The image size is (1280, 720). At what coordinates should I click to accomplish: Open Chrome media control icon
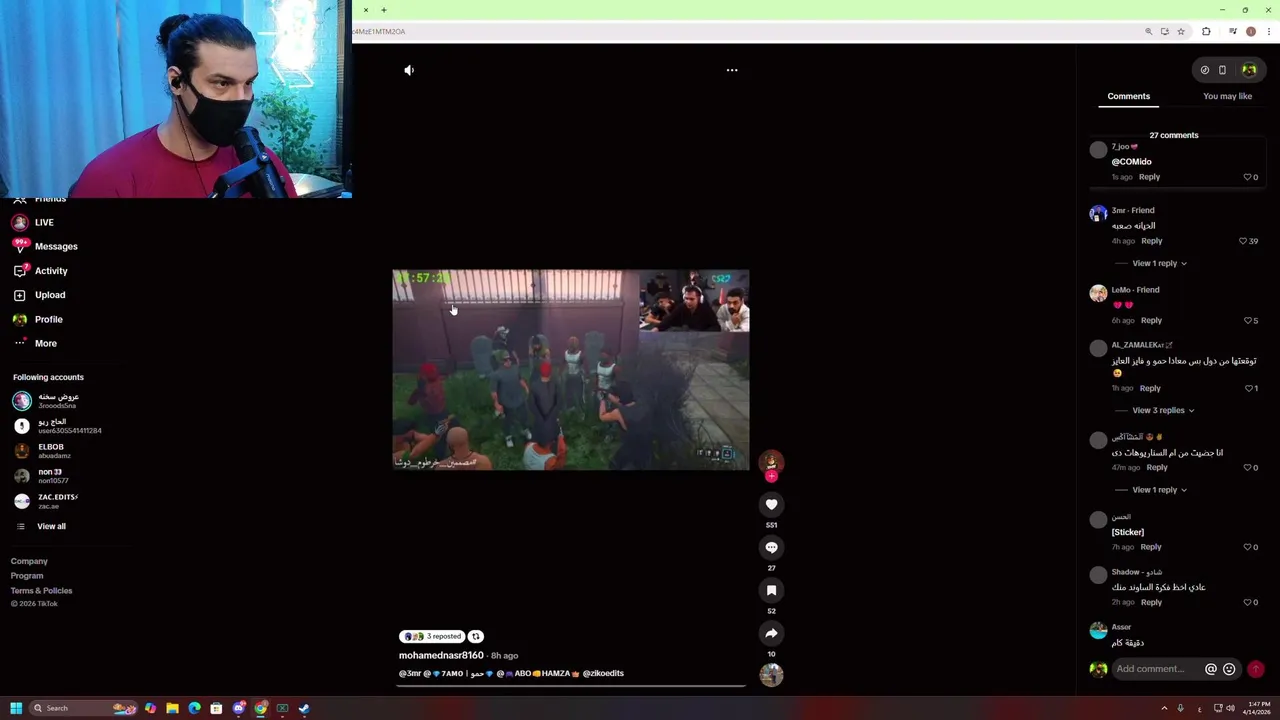pos(1233,32)
